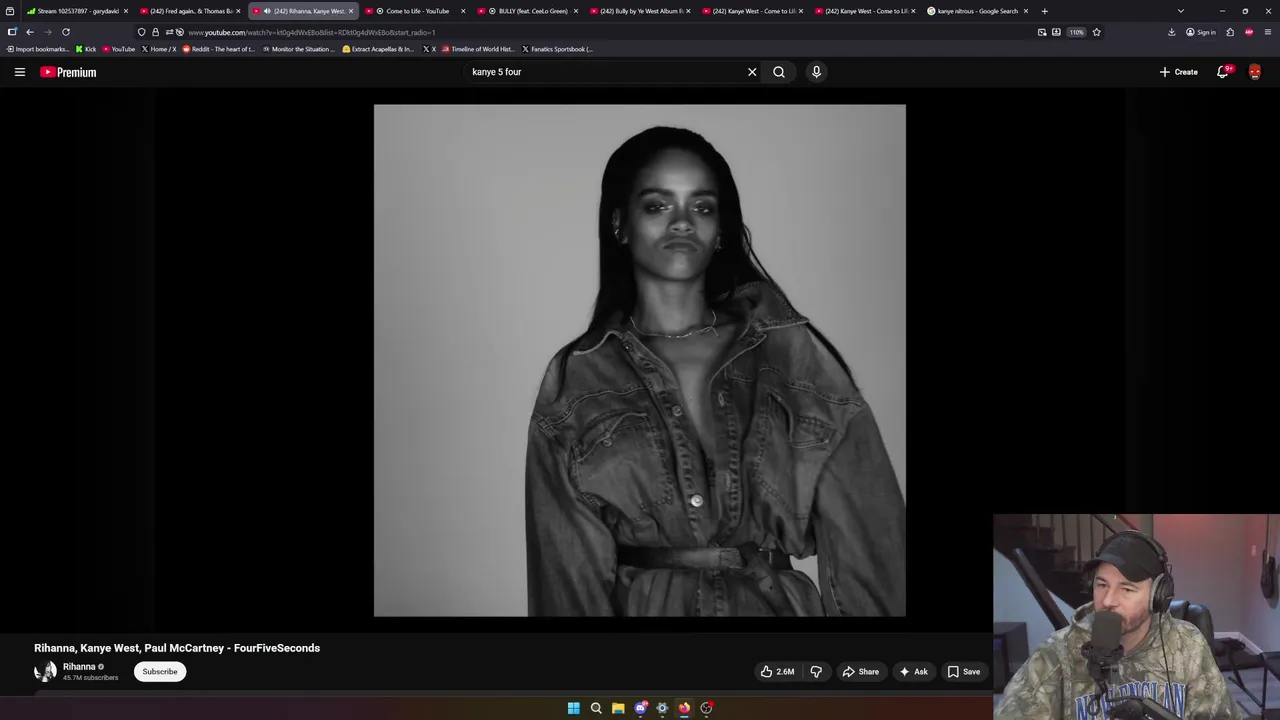The width and height of the screenshot is (1280, 720).
Task: Switch to 'Stream 102537897 - garydavid' tab
Action: [x=78, y=11]
